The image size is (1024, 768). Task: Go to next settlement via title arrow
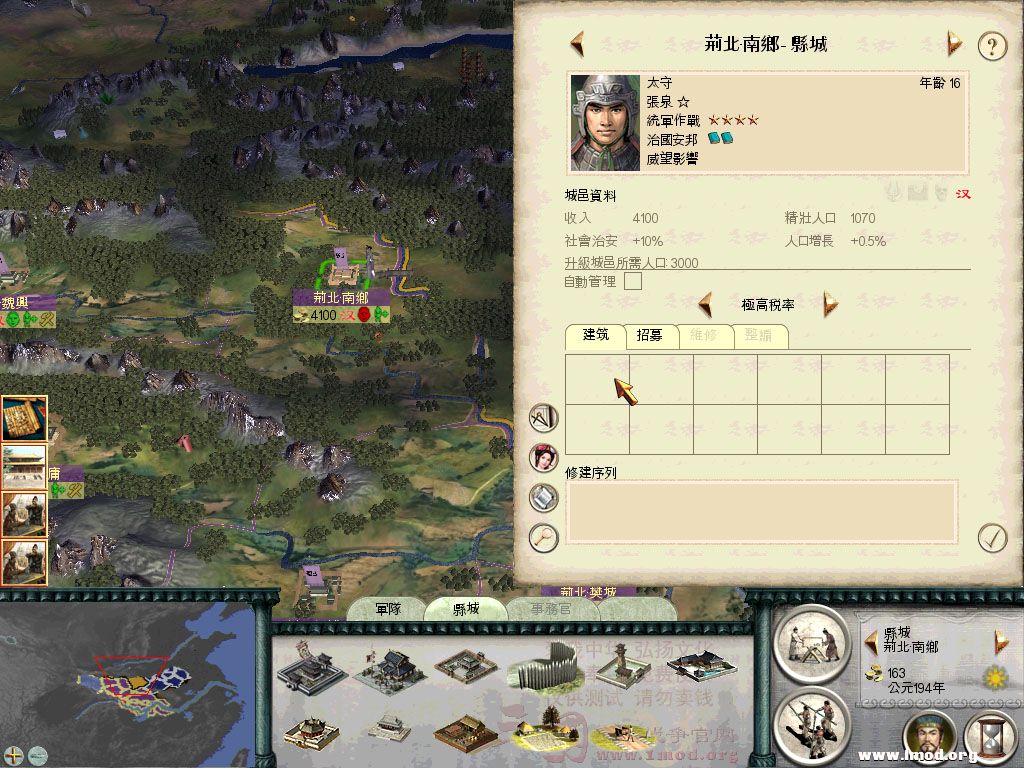coord(954,44)
